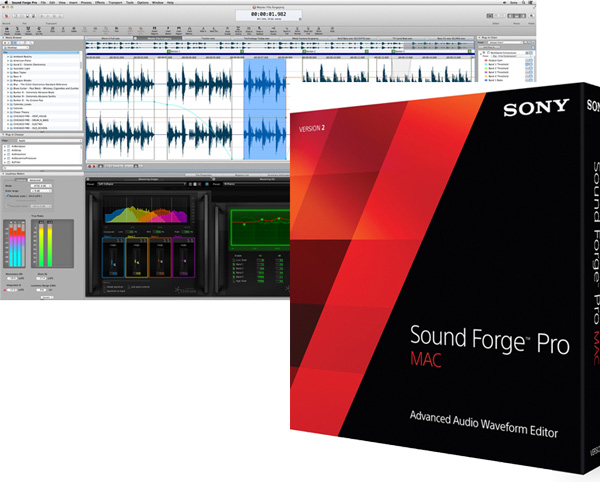The width and height of the screenshot is (600, 482).
Task: Open the Transport menu
Action: 114,2
